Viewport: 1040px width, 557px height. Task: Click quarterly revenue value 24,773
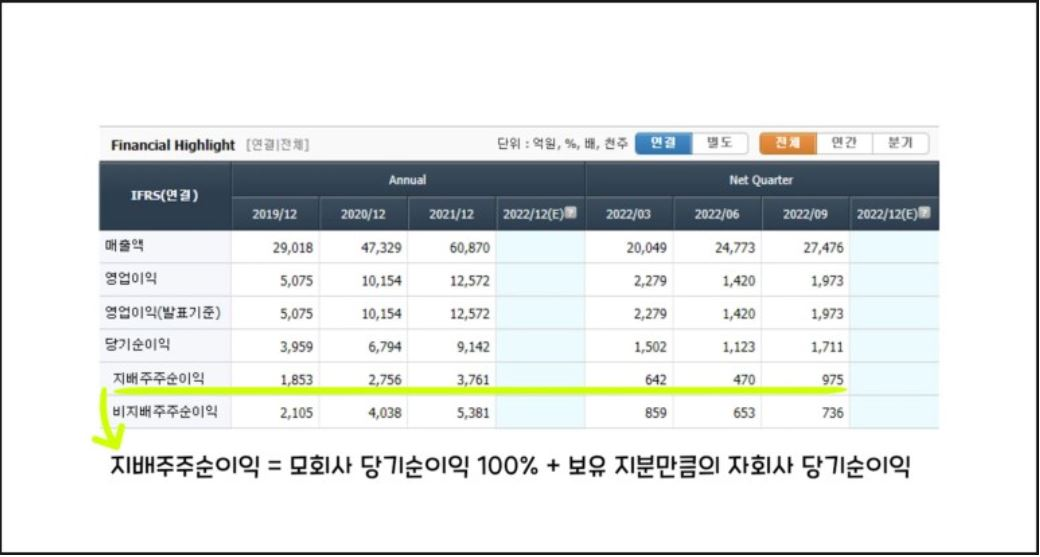pyautogui.click(x=735, y=248)
